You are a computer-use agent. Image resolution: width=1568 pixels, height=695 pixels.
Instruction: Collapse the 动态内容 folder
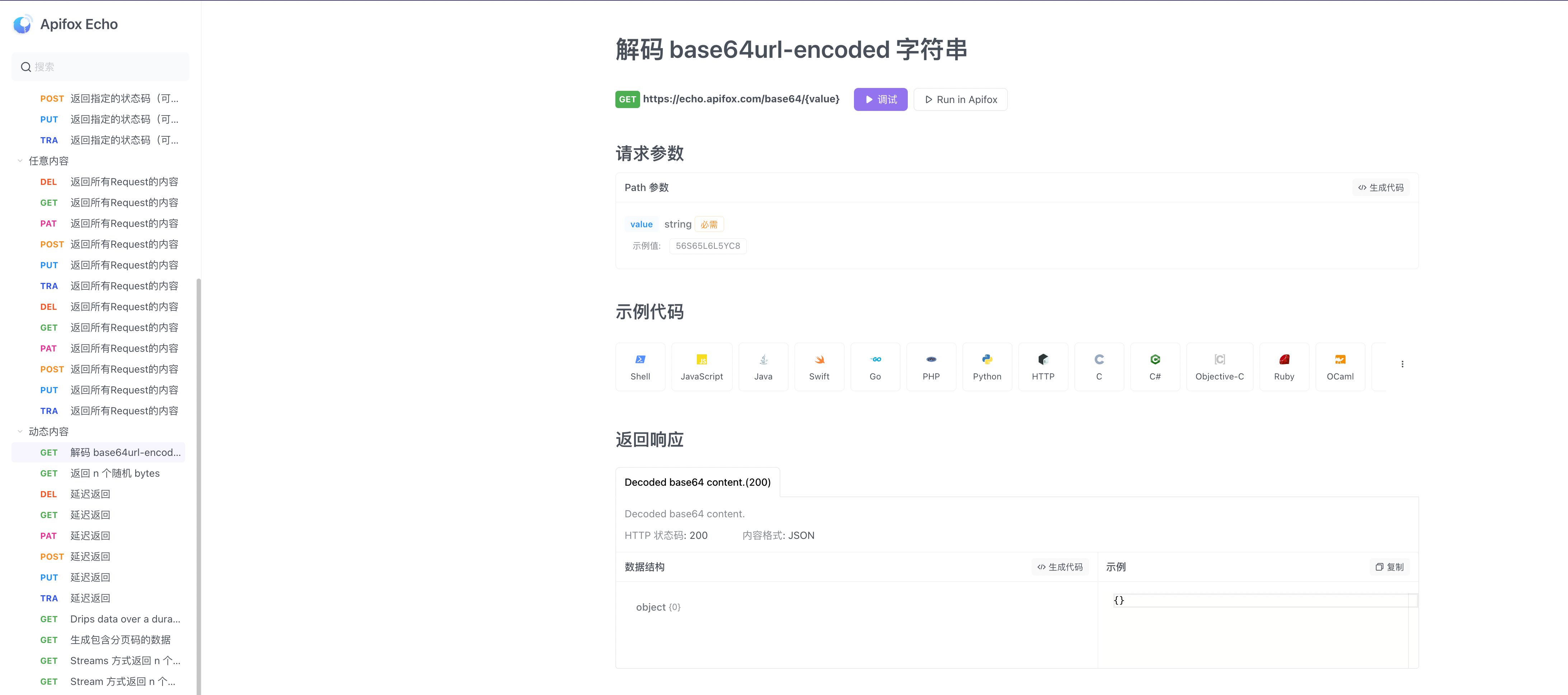click(x=20, y=431)
